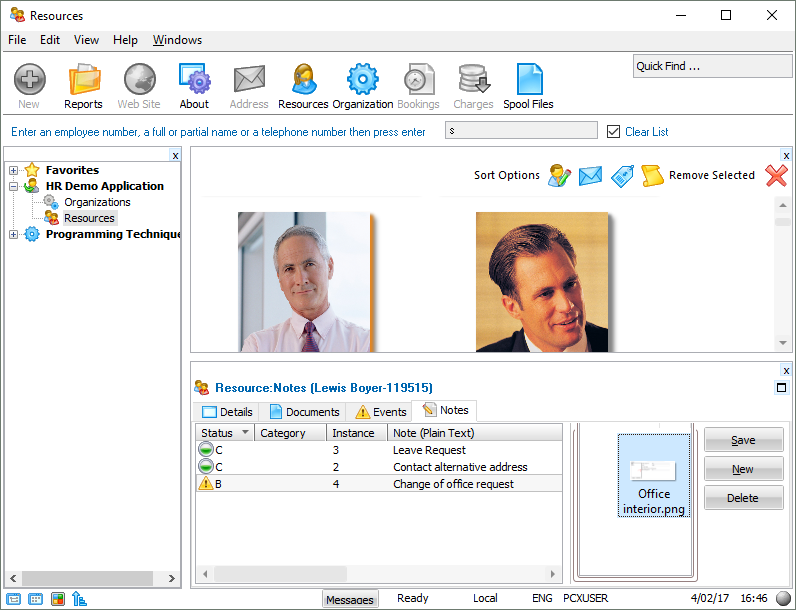
Task: Open Resources from the toolbar
Action: coord(304,79)
